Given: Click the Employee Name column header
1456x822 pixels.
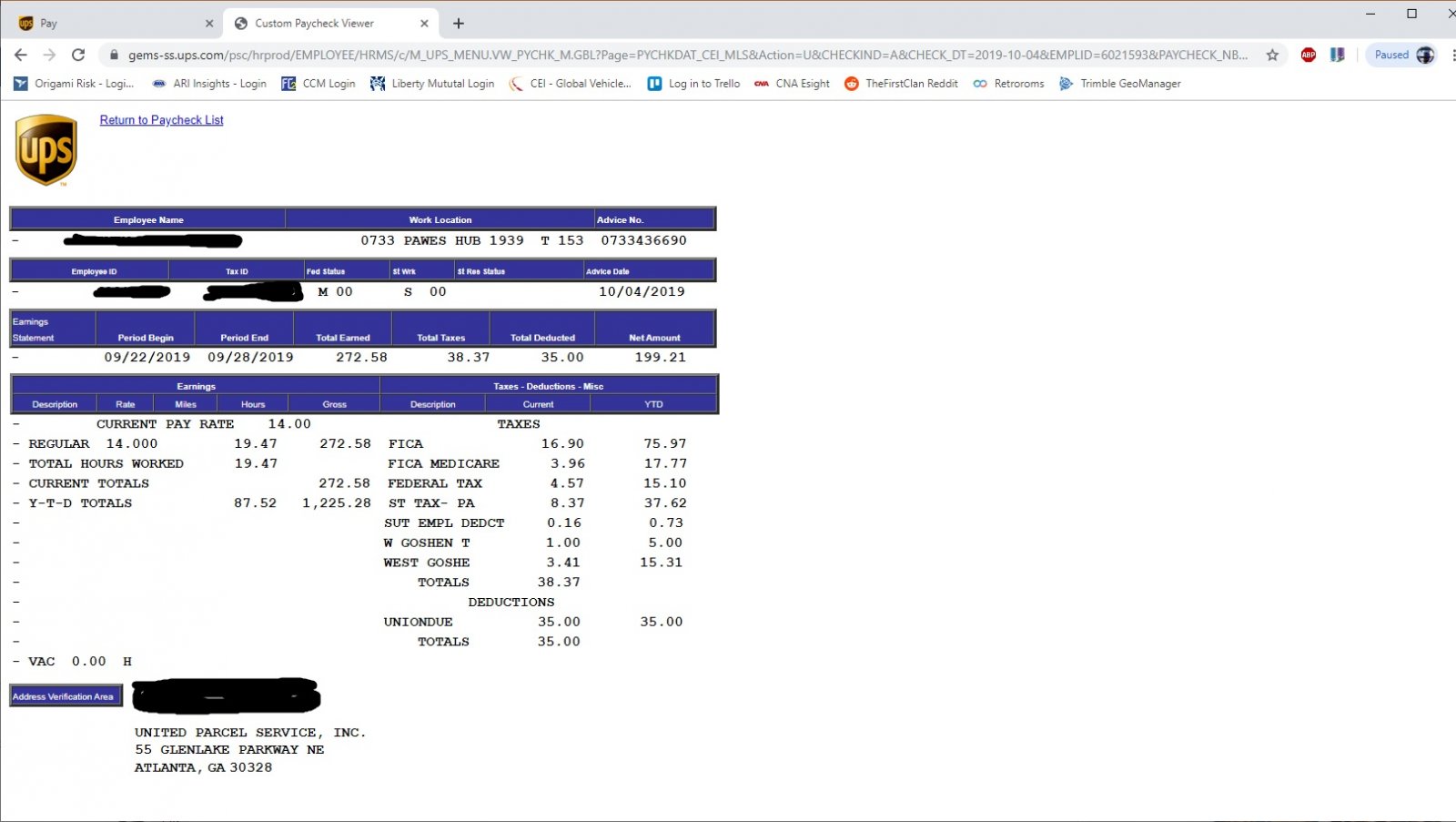Looking at the screenshot, I should coord(148,219).
